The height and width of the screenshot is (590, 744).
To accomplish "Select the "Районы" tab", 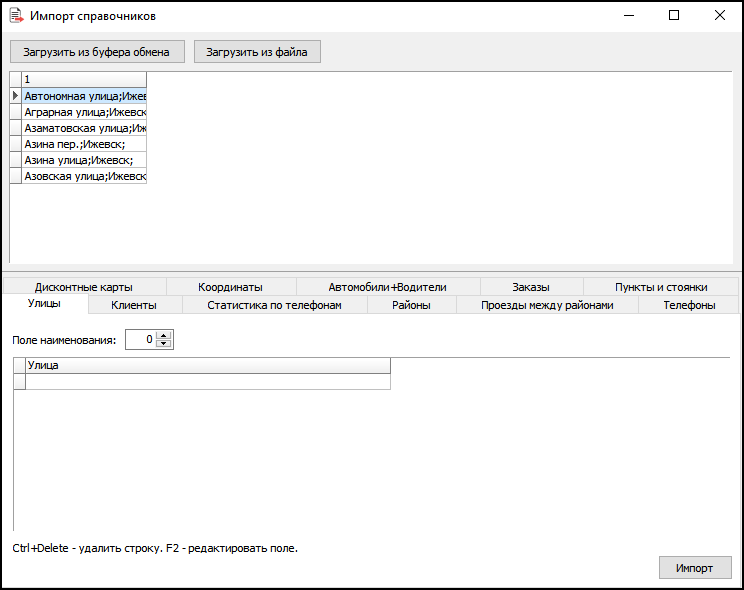I will (x=411, y=305).
